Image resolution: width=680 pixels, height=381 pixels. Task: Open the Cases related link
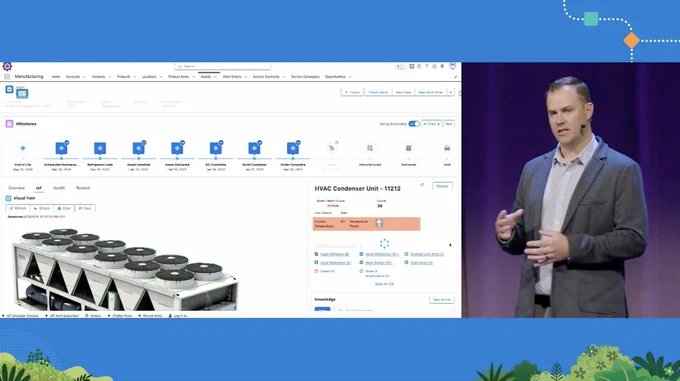pos(327,271)
